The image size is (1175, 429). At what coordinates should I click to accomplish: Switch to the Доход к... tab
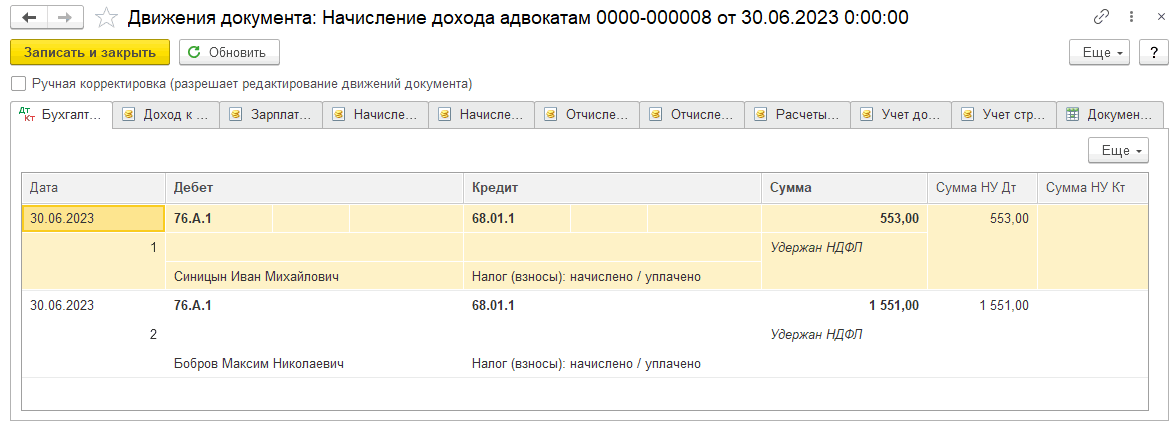[x=165, y=115]
